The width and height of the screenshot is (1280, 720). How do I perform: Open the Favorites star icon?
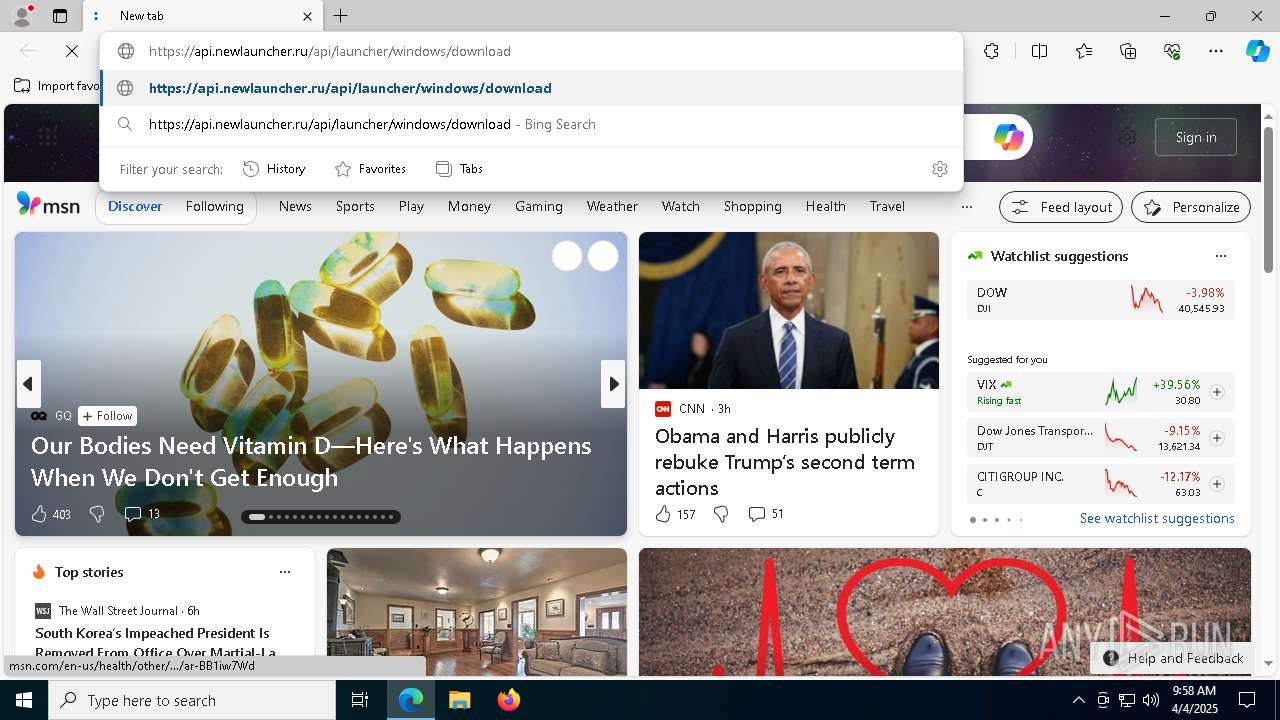[x=1084, y=51]
